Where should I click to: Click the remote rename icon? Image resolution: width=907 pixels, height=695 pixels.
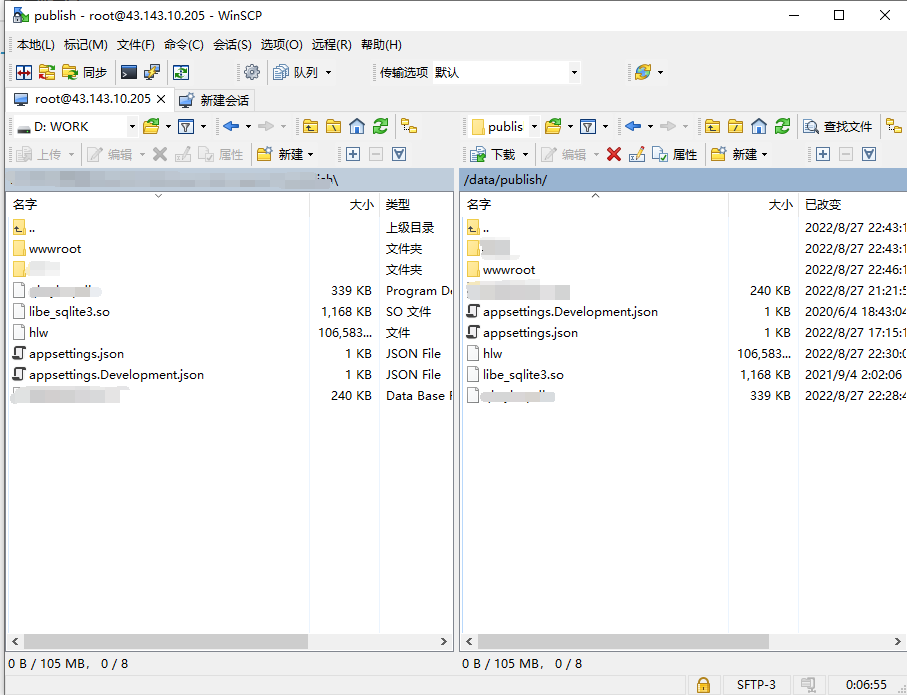[x=637, y=154]
